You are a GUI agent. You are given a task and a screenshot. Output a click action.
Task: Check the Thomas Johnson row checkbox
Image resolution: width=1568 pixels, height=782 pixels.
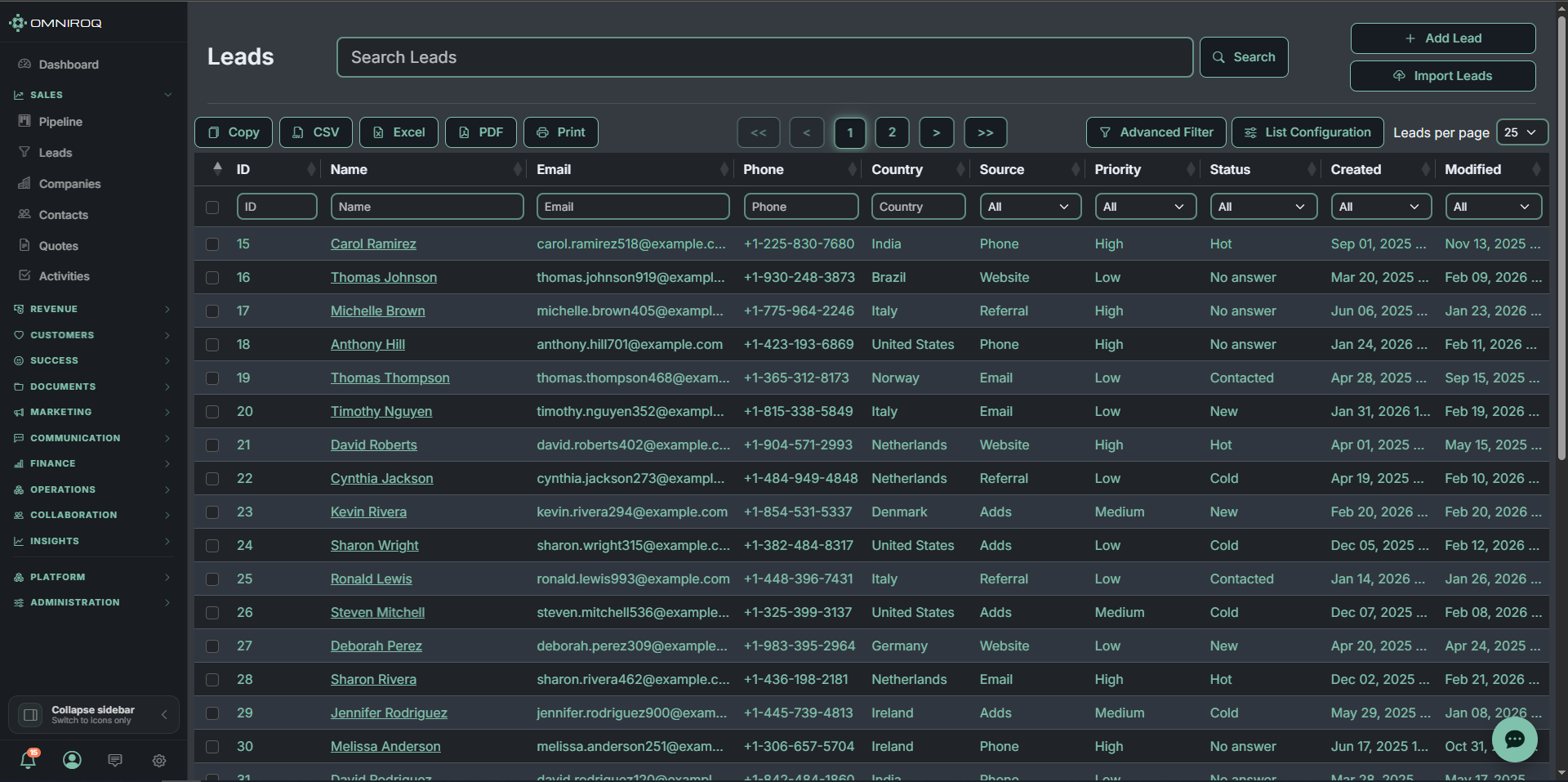tap(212, 278)
